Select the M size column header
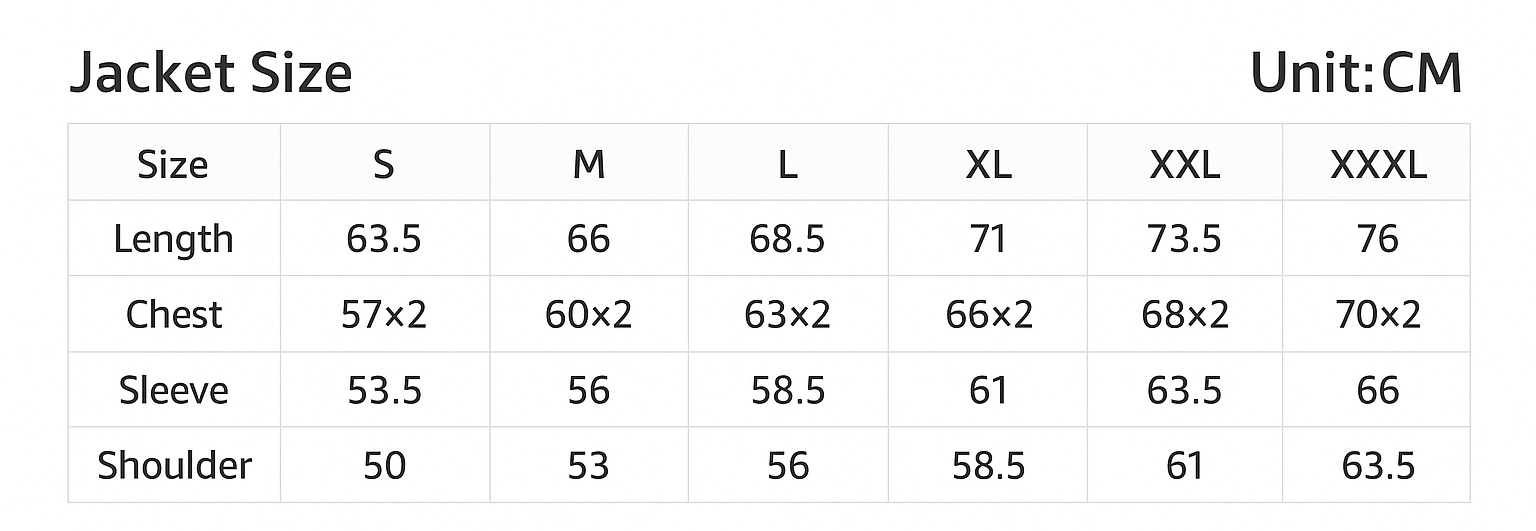The image size is (1536, 531). (x=588, y=164)
